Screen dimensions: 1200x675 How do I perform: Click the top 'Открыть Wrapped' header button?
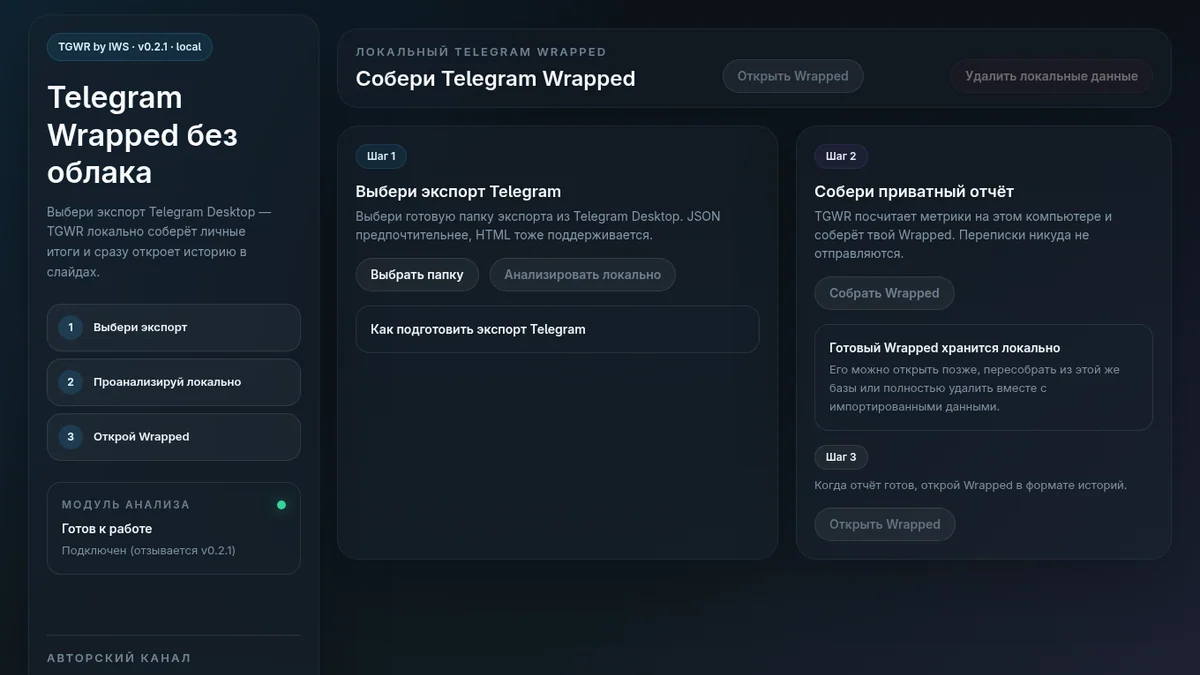click(793, 76)
